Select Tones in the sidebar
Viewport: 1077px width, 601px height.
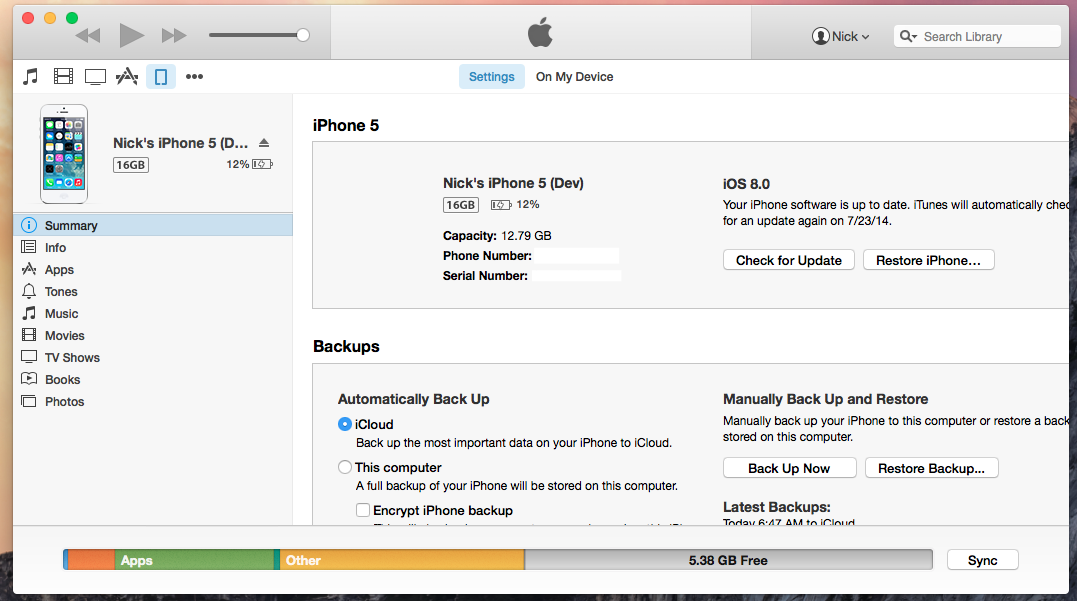pyautogui.click(x=152, y=291)
